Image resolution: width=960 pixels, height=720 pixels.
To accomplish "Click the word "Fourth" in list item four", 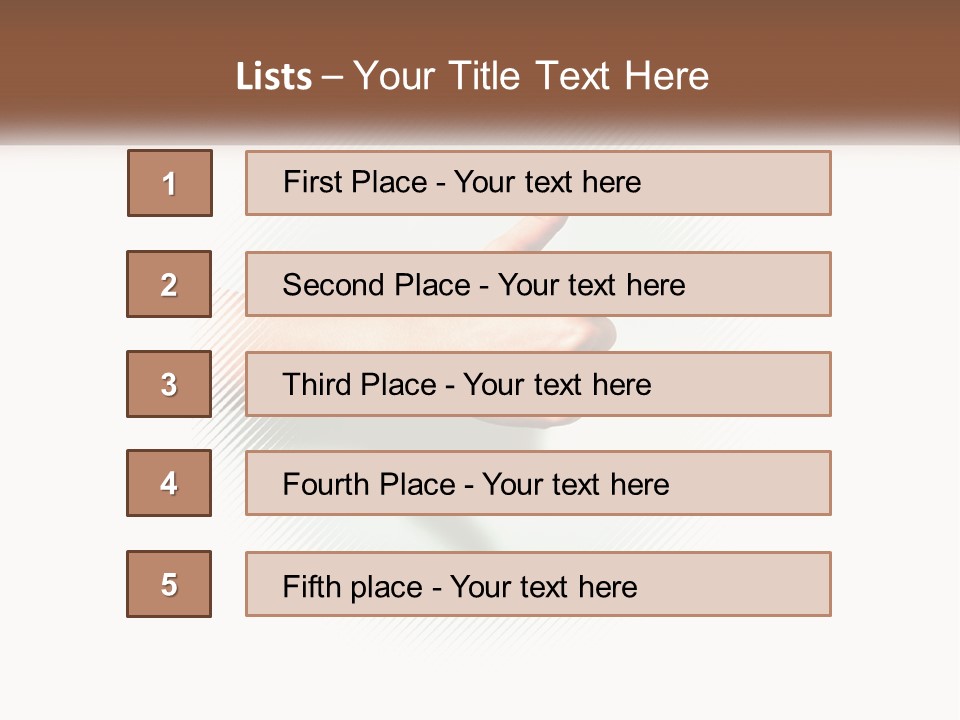I will (327, 485).
